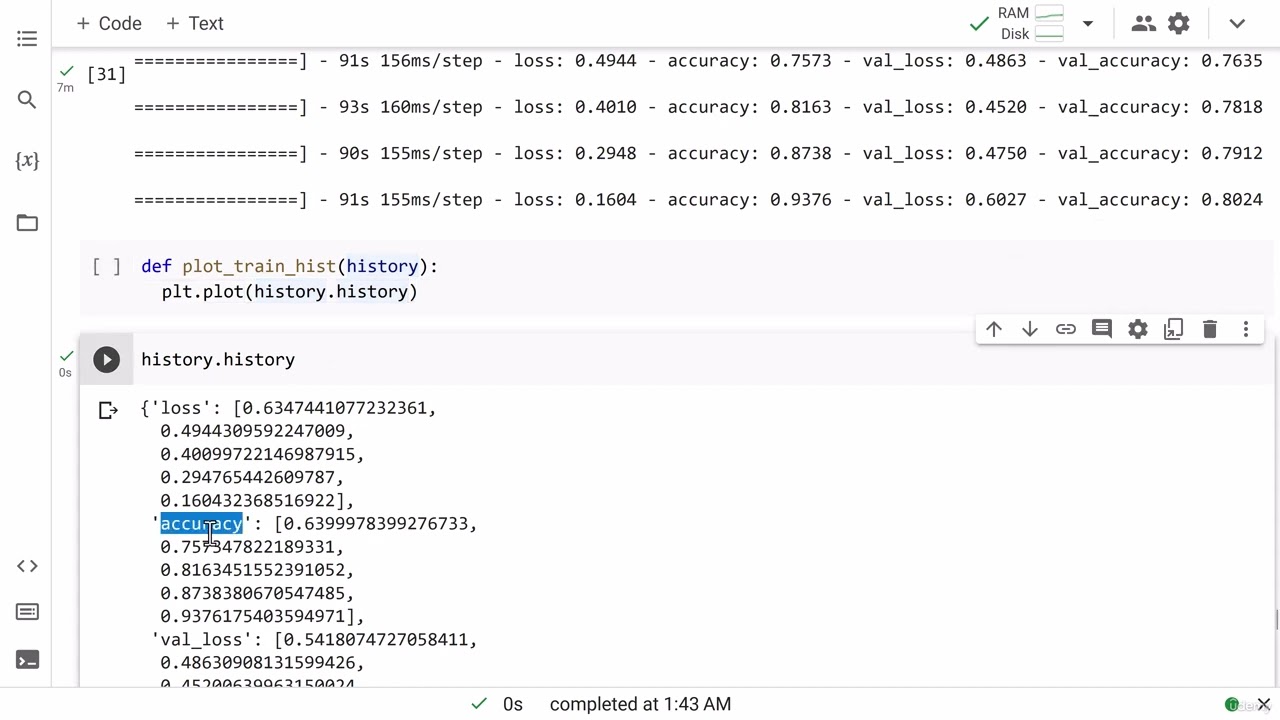Add a new Code cell
The width and height of the screenshot is (1280, 720).
[108, 23]
